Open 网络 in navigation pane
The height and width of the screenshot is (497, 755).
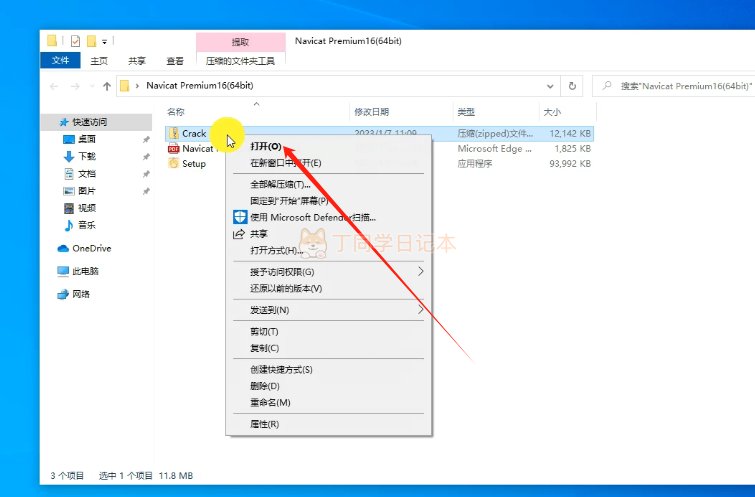point(81,294)
